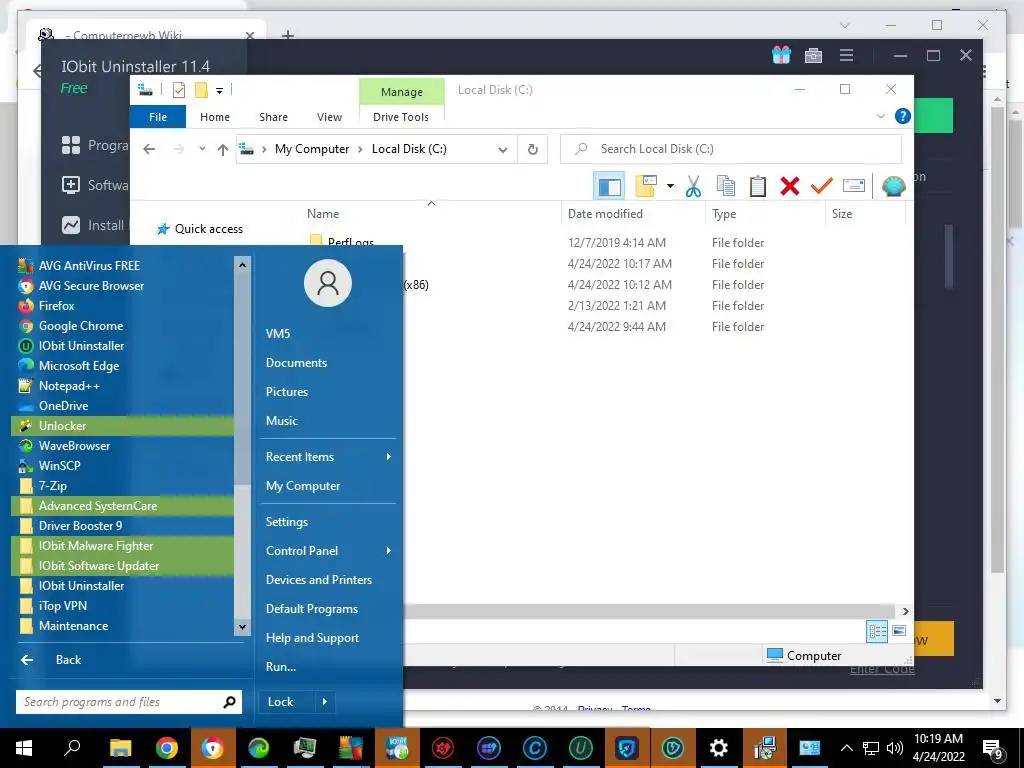Image resolution: width=1024 pixels, height=768 pixels.
Task: Open Devices and Printers from Start menu
Action: coord(319,580)
